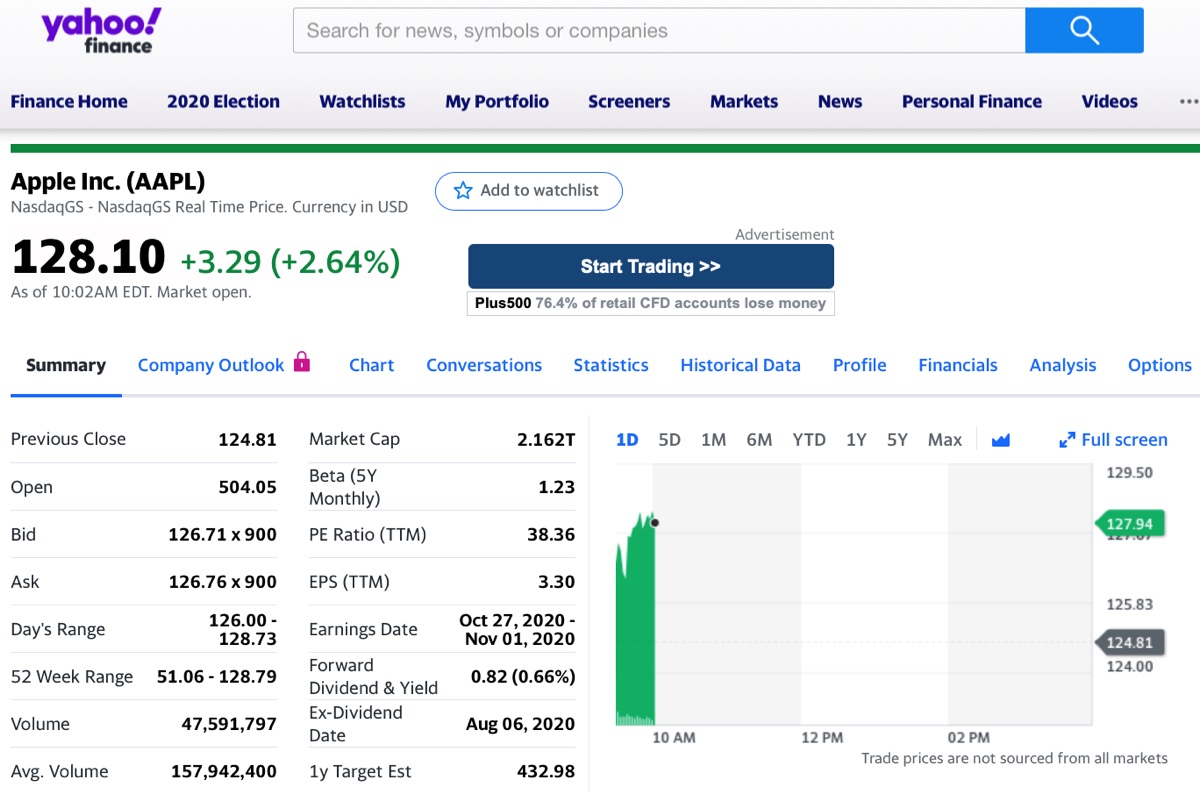Open the Historical Data tab

(x=740, y=365)
